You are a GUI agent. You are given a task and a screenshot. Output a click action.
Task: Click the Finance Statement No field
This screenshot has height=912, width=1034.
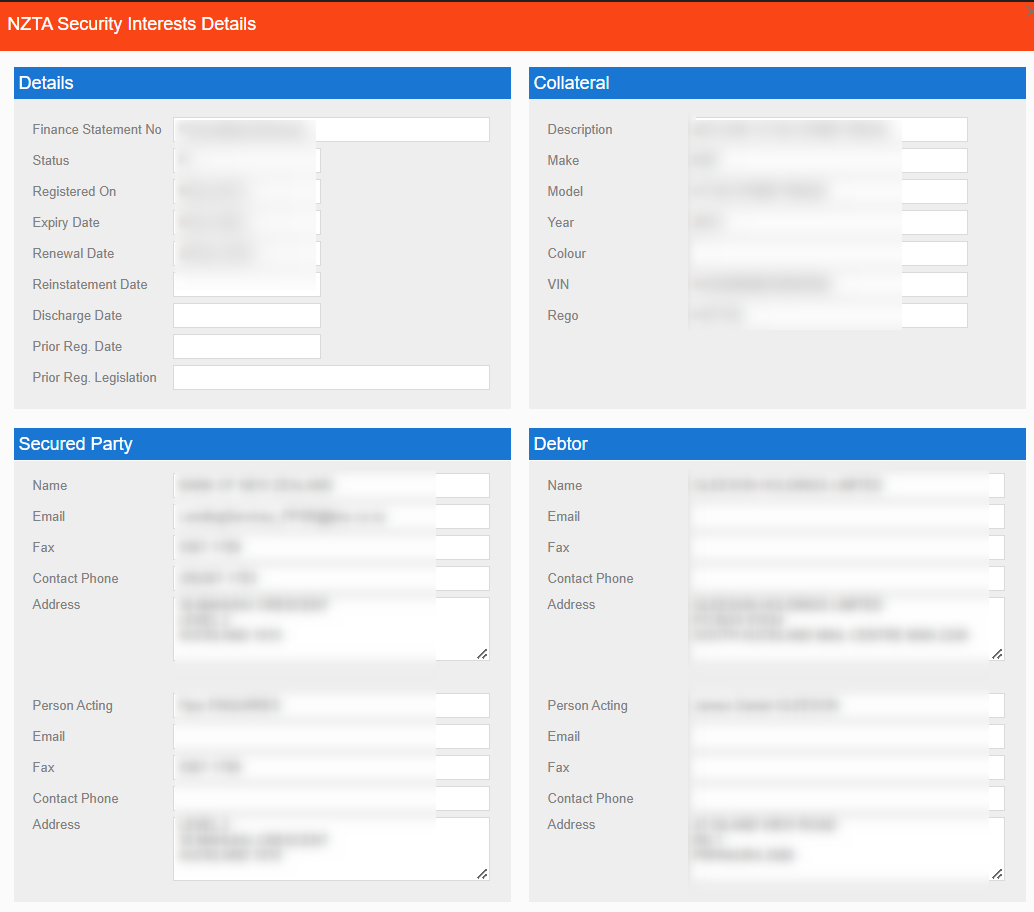coord(331,129)
